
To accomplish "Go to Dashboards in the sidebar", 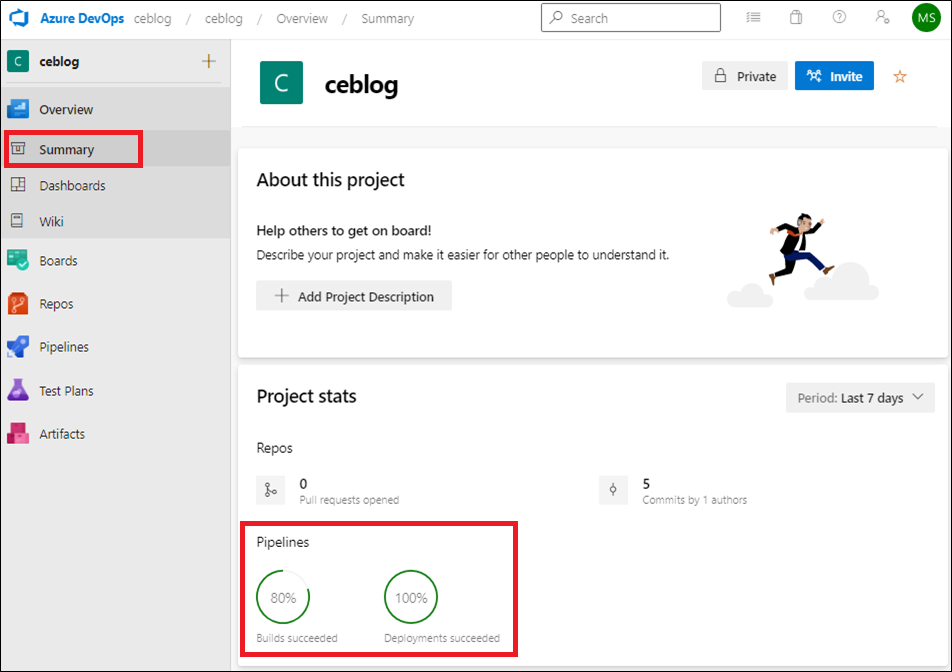I will pyautogui.click(x=115, y=185).
